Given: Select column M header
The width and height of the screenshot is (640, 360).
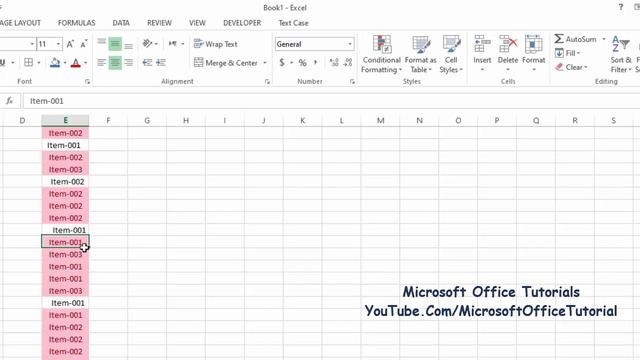Looking at the screenshot, I should (x=380, y=120).
